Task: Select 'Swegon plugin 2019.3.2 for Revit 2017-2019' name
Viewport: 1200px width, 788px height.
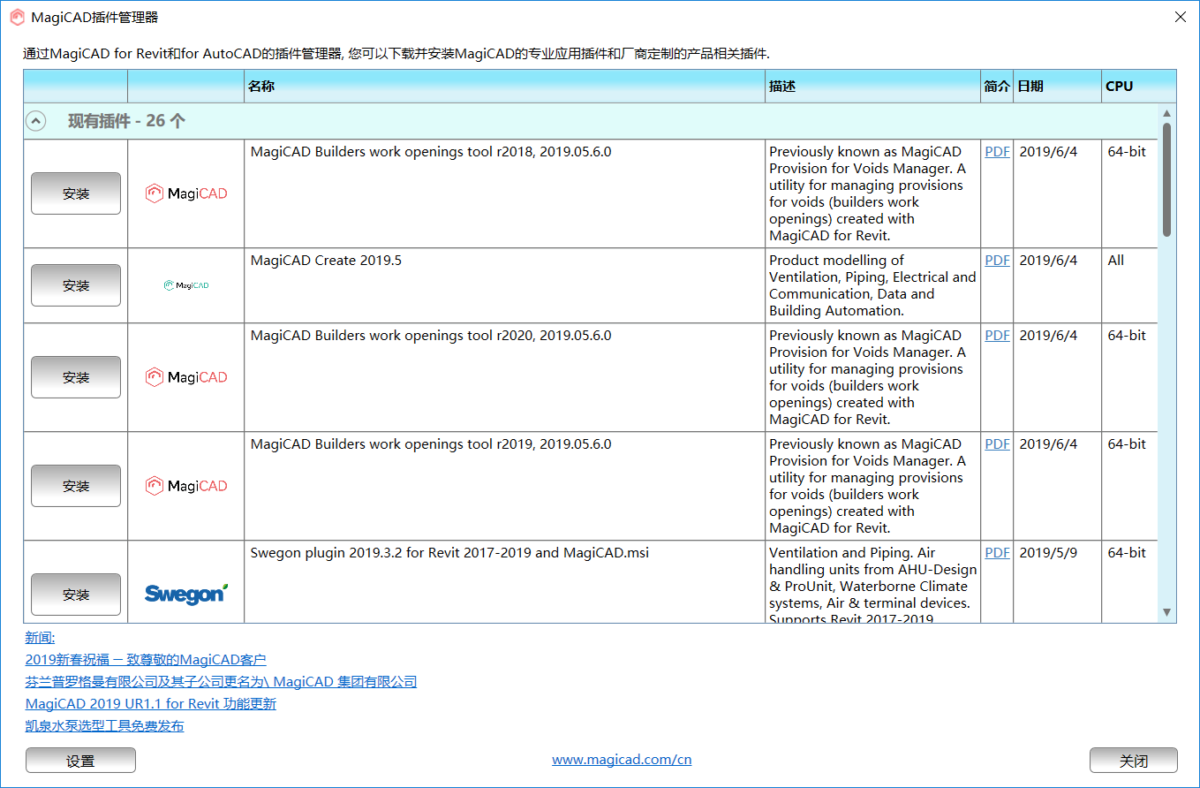Action: [x=450, y=552]
